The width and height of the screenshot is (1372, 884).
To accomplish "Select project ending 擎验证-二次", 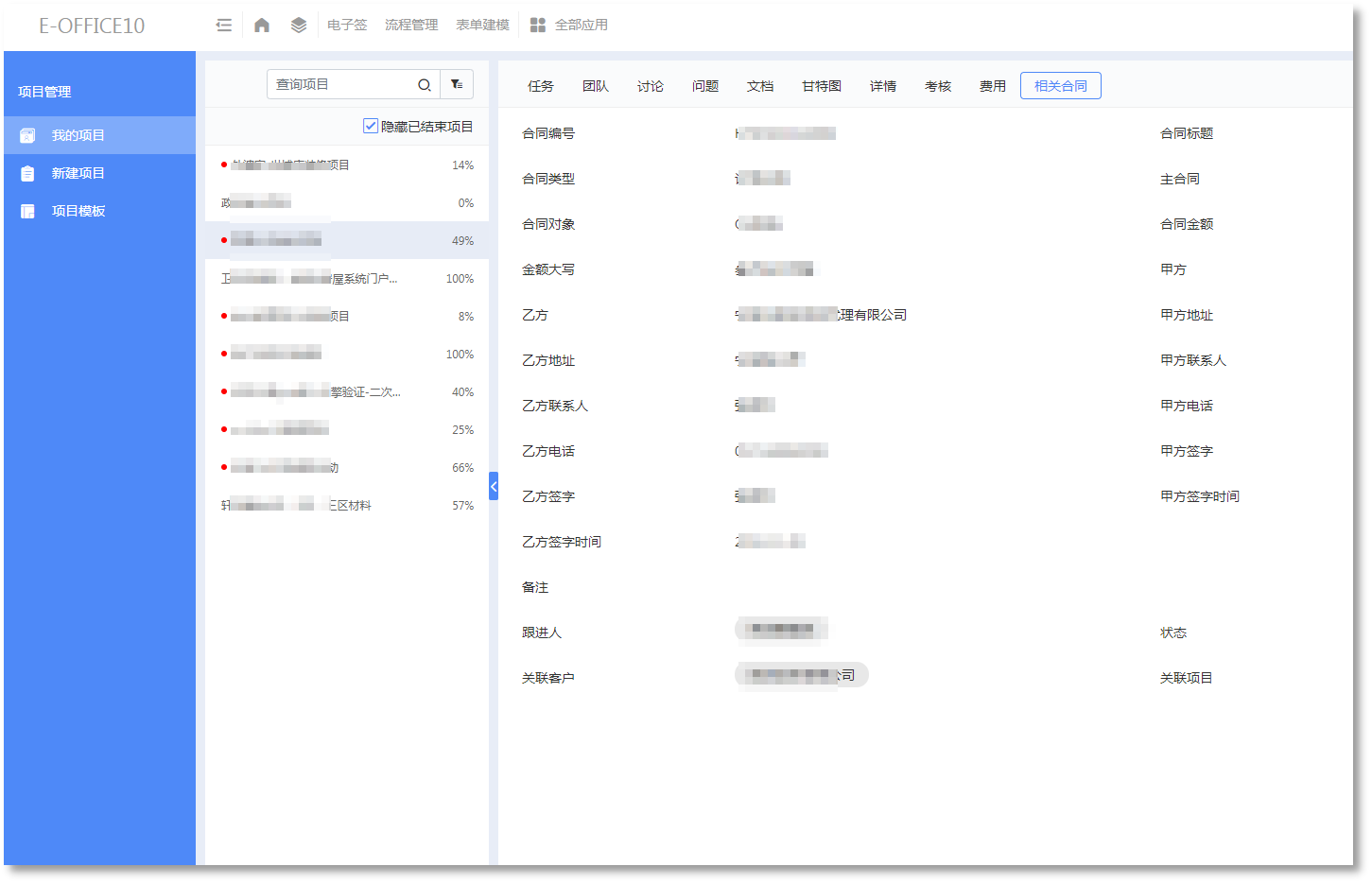I will click(x=347, y=391).
